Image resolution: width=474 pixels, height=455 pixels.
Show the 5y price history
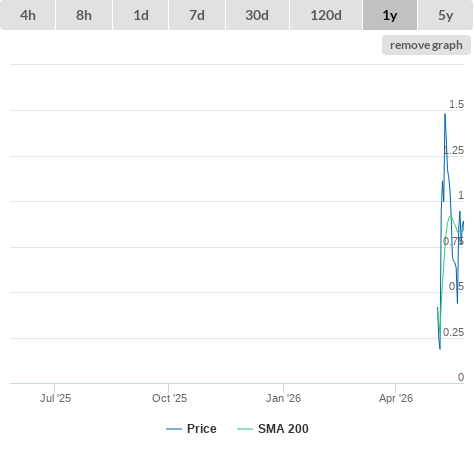coord(445,15)
